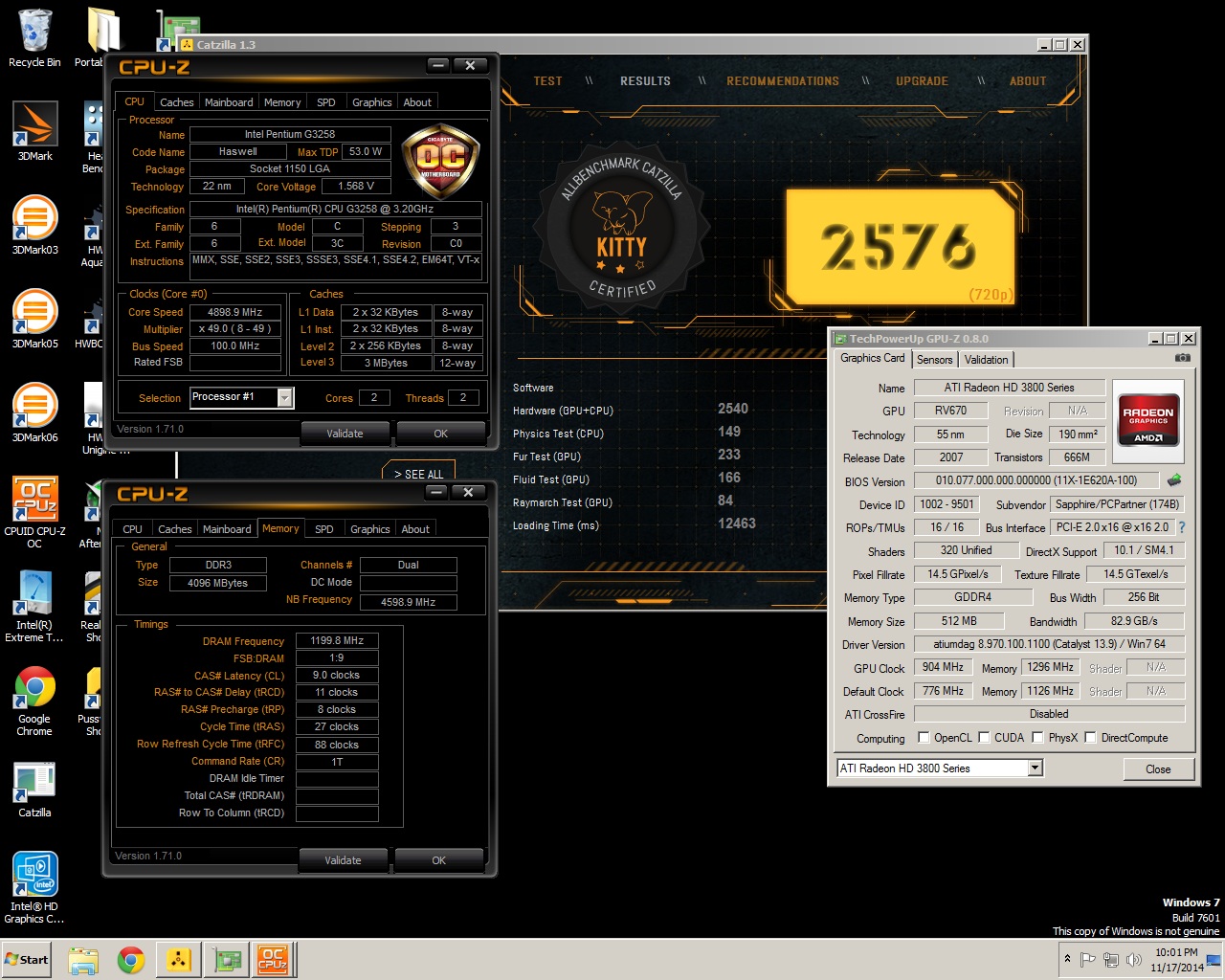Switch to the Mainboard tab in upper CPU-Z
The height and width of the screenshot is (980, 1225).
point(229,102)
